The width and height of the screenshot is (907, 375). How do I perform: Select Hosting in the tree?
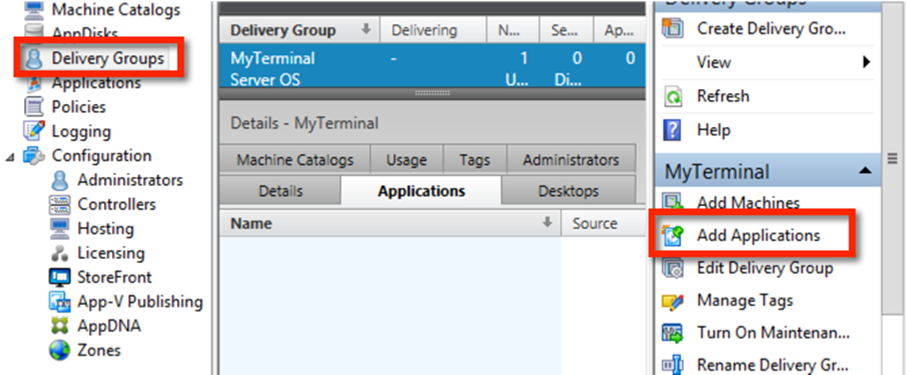105,229
